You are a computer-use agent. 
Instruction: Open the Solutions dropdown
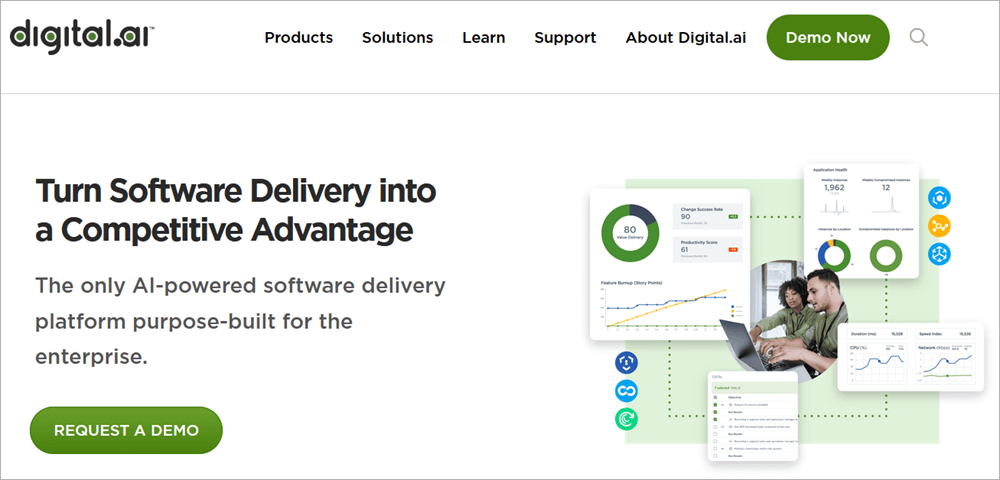(397, 38)
